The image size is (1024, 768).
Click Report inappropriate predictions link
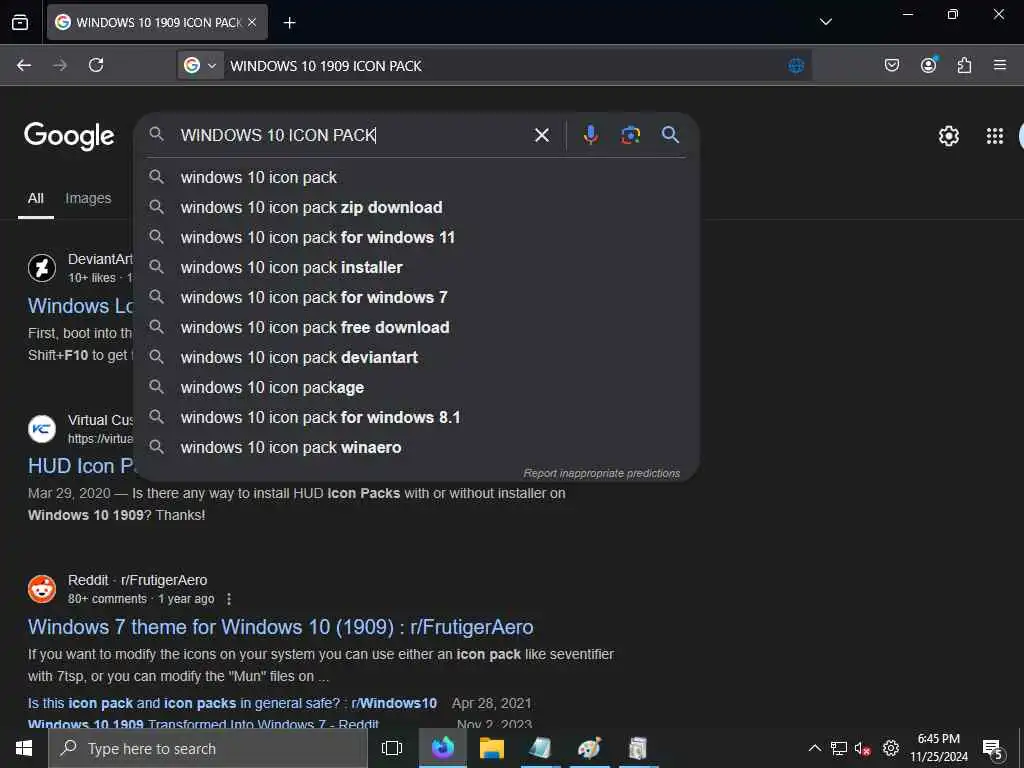click(x=601, y=473)
